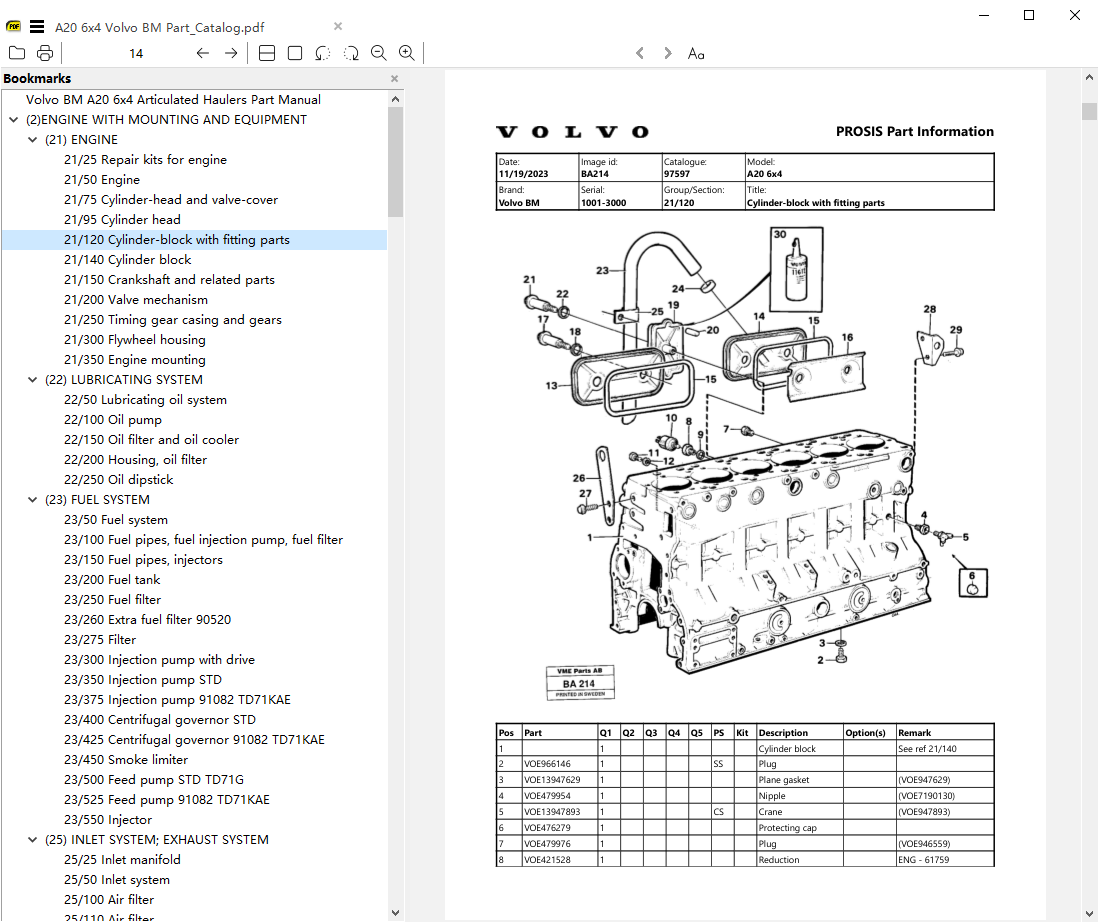Select the single page view icon

pos(295,53)
